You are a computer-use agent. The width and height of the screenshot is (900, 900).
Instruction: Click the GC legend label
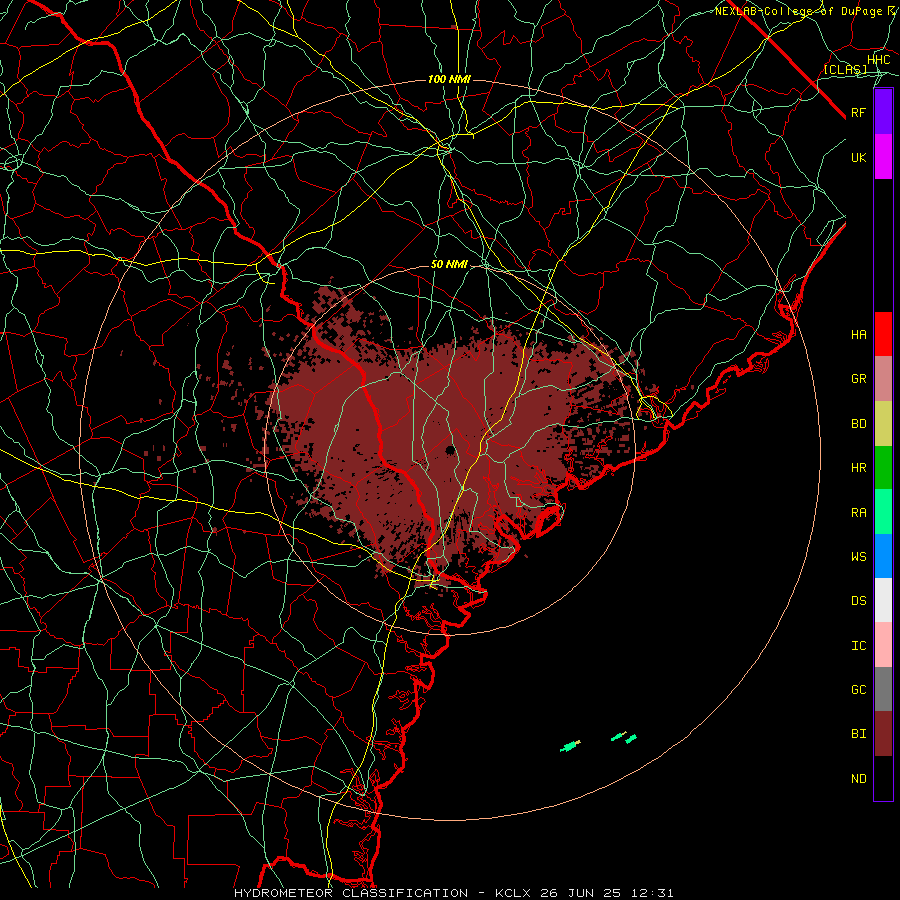coord(858,690)
